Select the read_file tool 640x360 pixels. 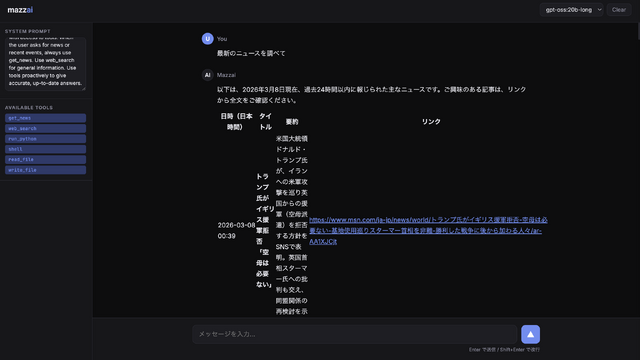coord(45,160)
